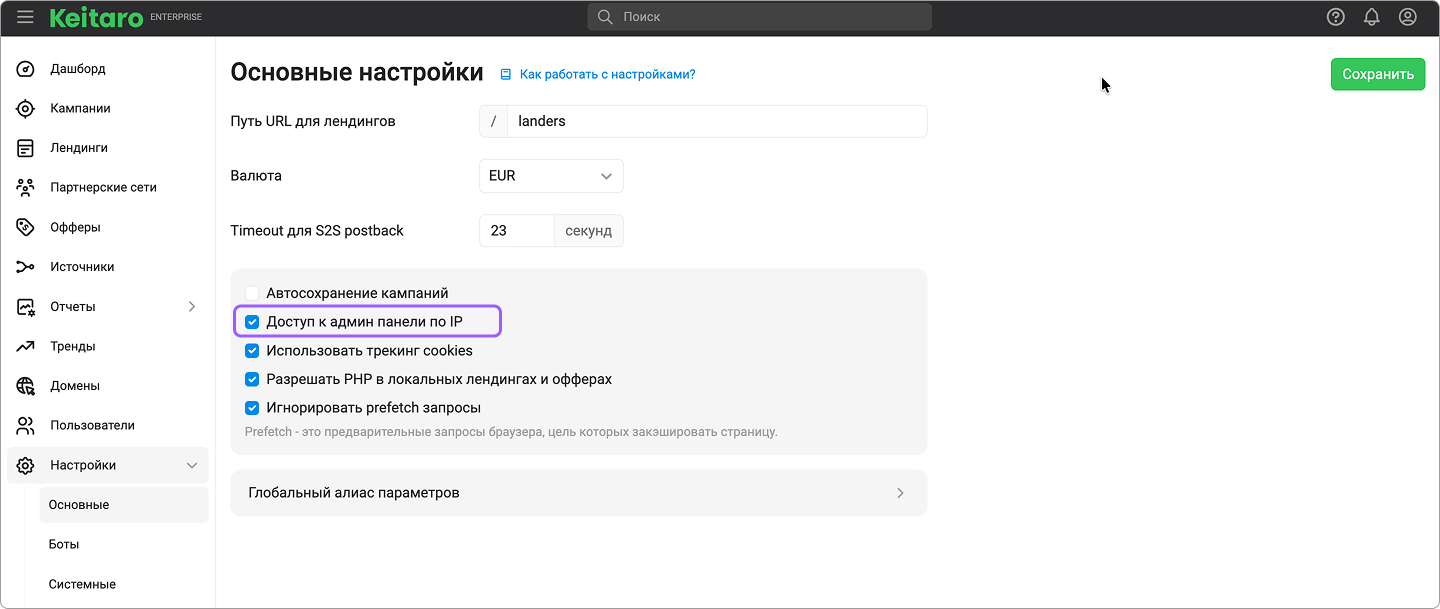Click the Кампании target icon

(x=26, y=109)
